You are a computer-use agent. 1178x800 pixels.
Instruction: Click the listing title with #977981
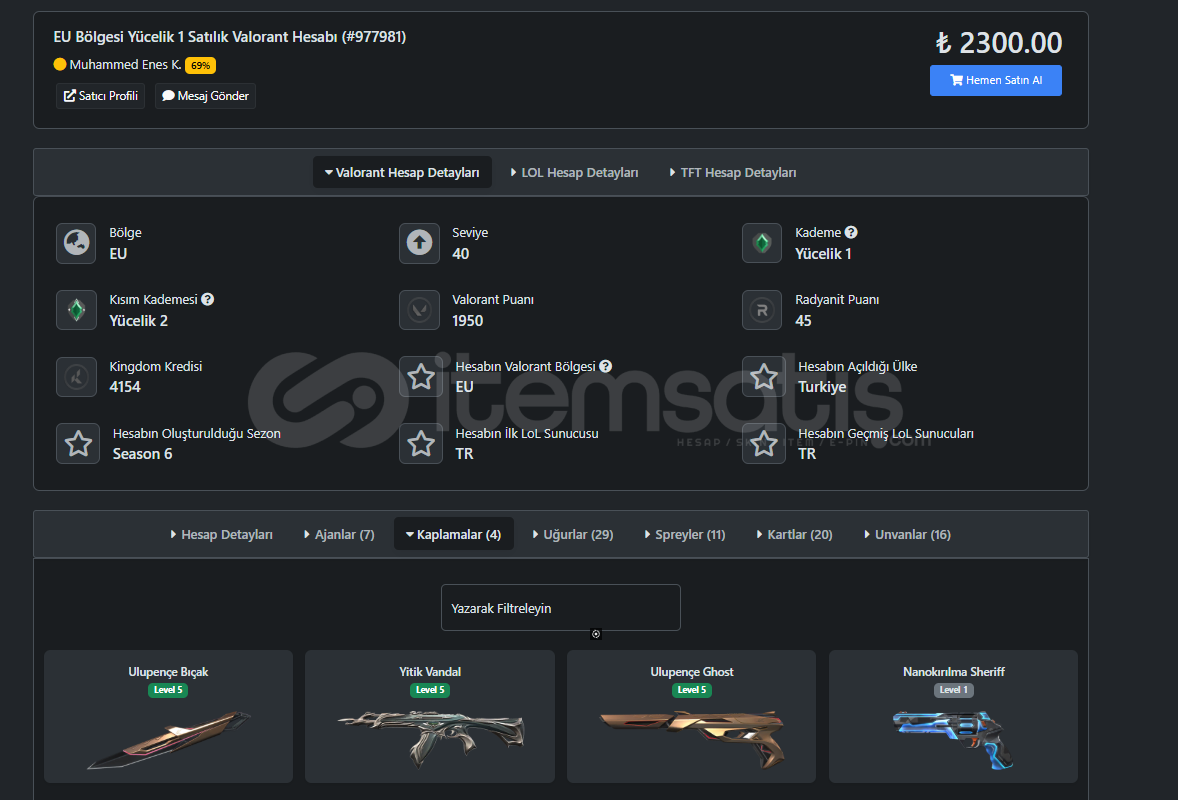tap(230, 37)
